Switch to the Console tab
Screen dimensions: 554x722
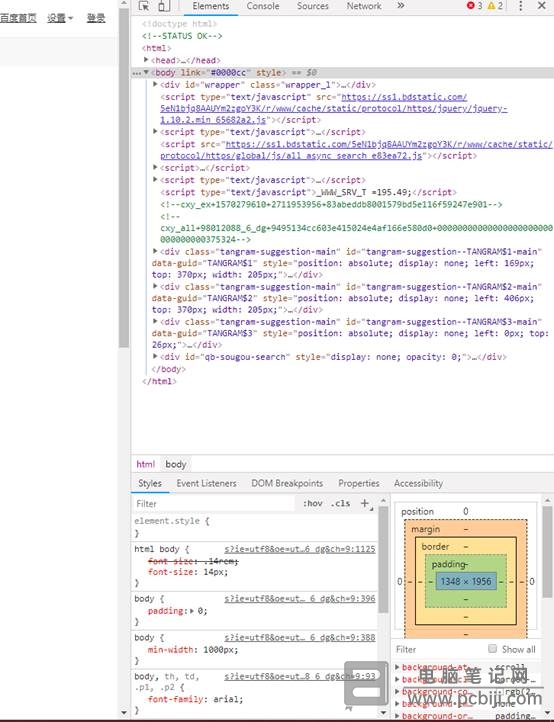pyautogui.click(x=263, y=6)
